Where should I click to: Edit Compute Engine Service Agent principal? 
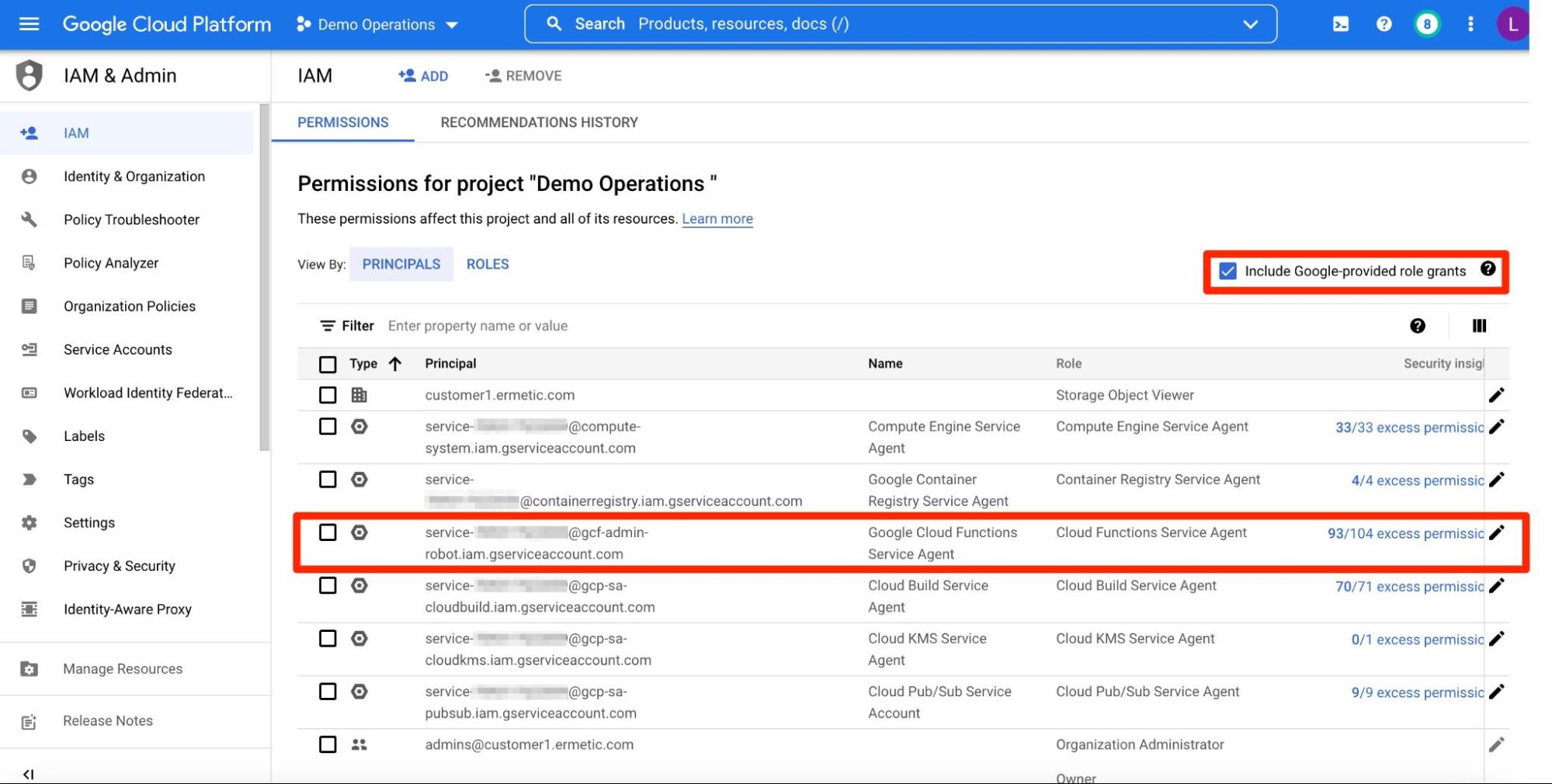[x=1497, y=426]
